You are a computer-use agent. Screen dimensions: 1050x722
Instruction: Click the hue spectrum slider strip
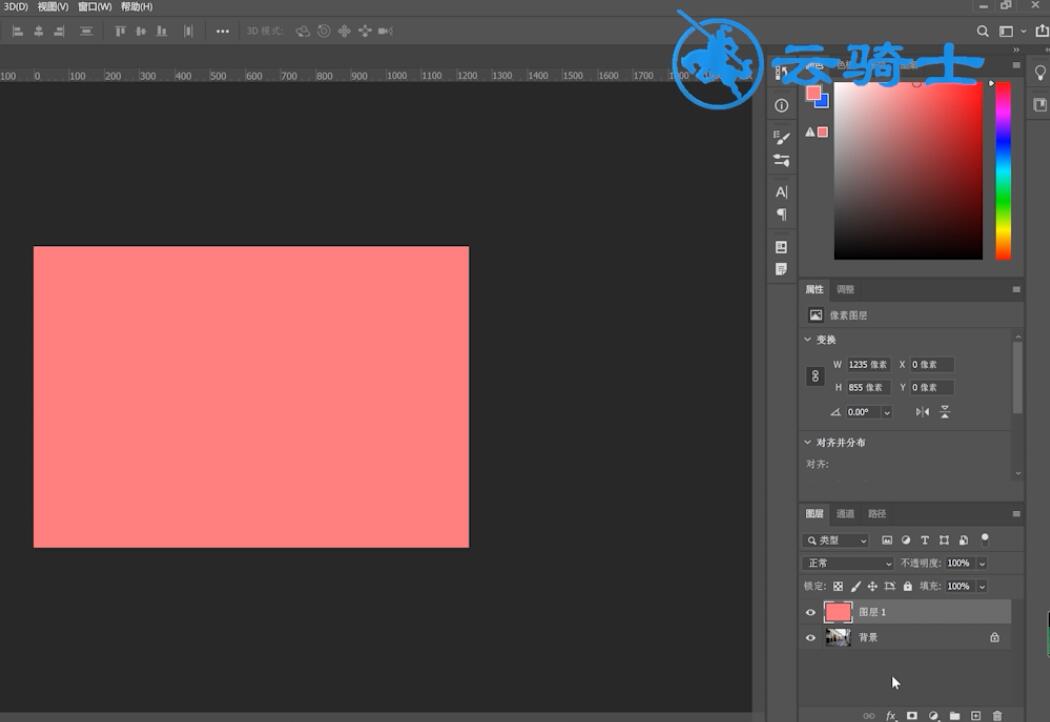(x=1002, y=170)
